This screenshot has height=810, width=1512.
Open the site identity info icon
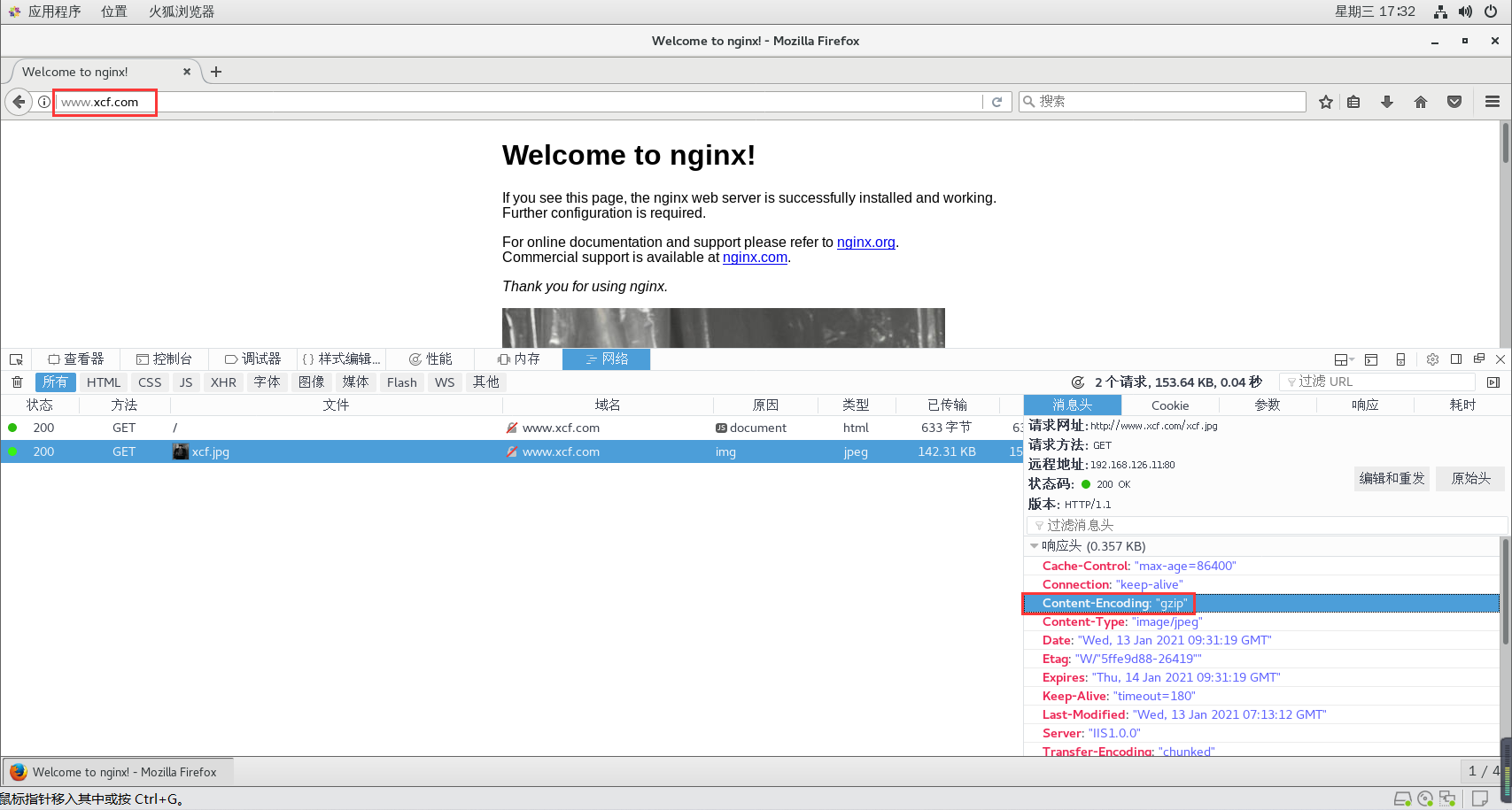[x=43, y=102]
